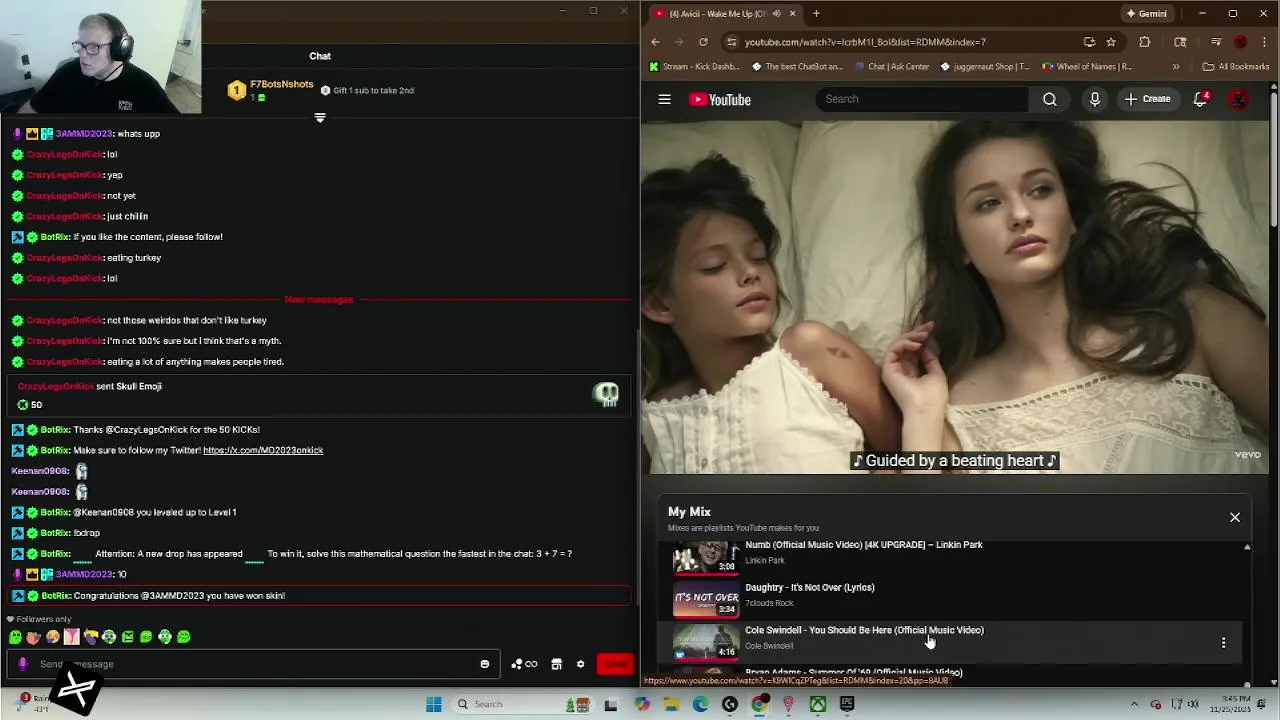The image size is (1280, 720).
Task: Open Windows Start menu
Action: click(x=434, y=704)
